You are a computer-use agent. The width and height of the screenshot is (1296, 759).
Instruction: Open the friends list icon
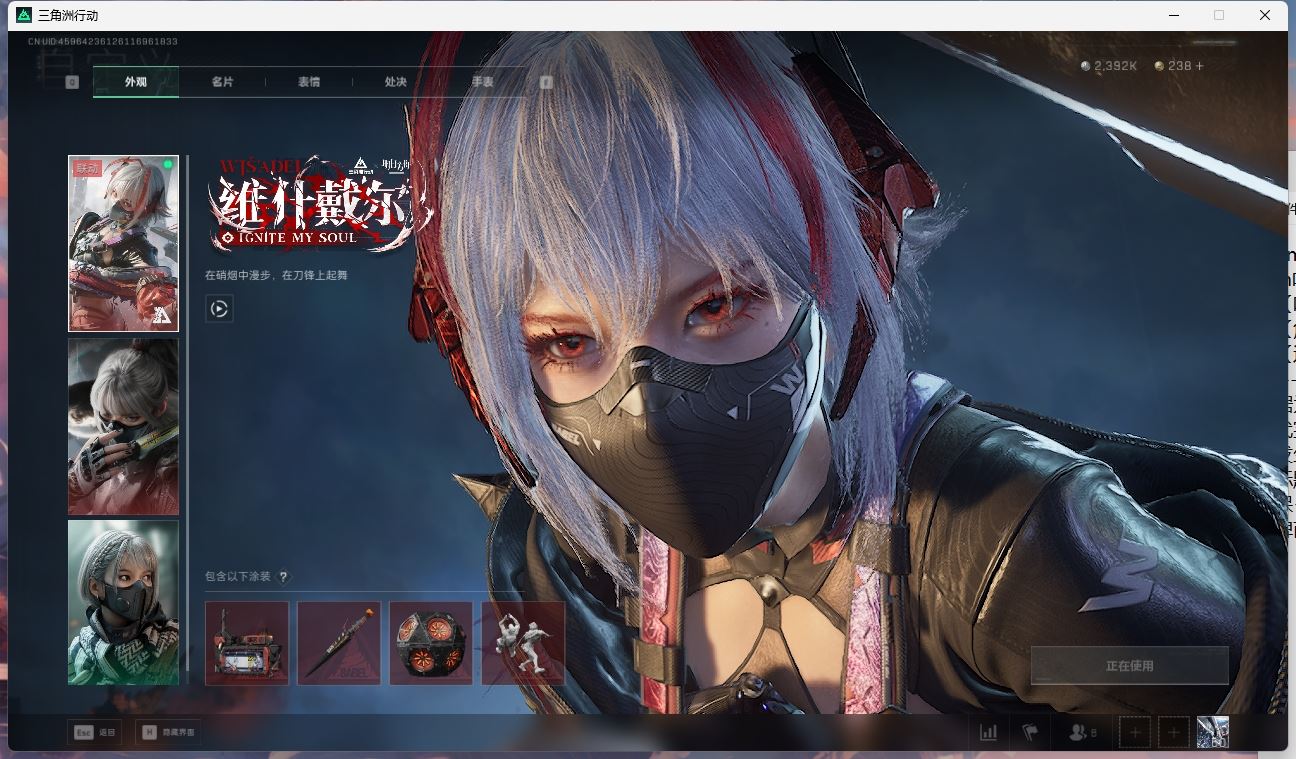coord(1078,733)
